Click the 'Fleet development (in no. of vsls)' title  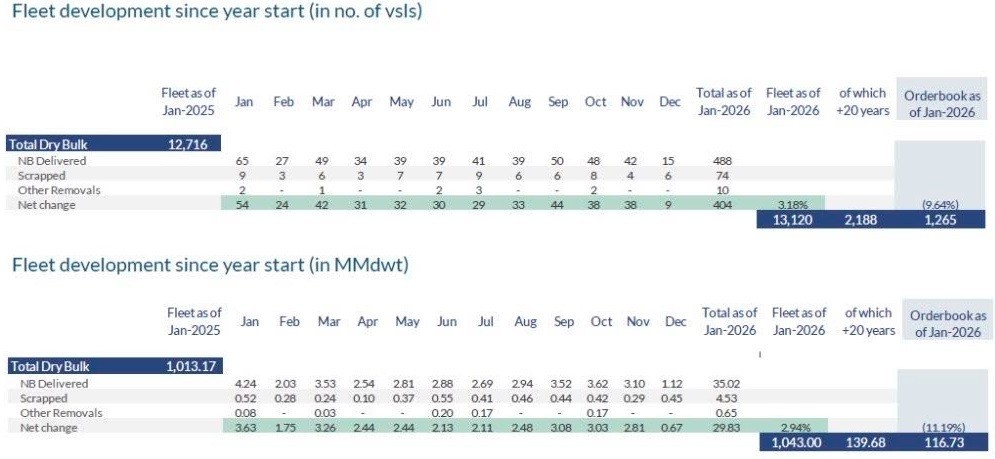click(x=215, y=13)
